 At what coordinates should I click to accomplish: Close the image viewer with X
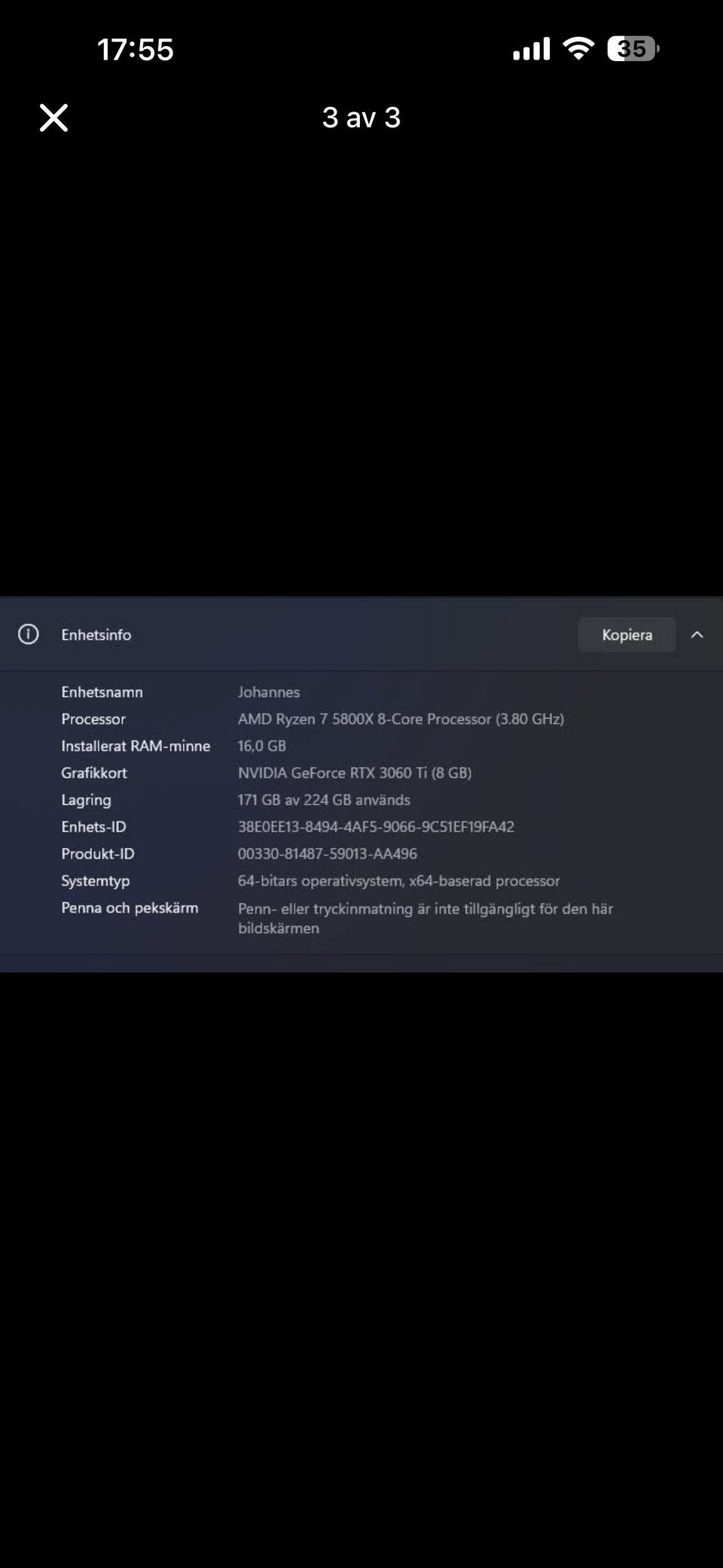(53, 118)
